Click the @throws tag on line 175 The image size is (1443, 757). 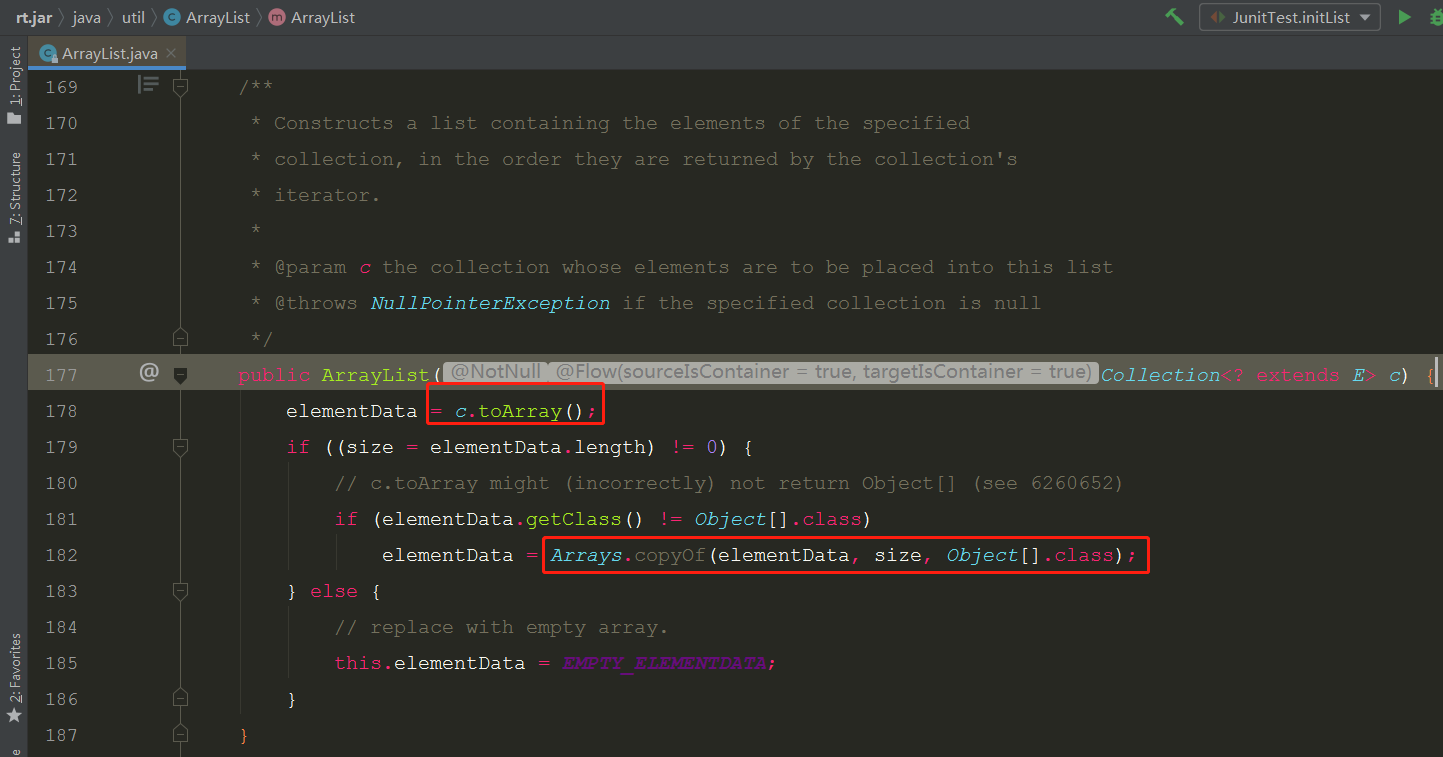(316, 303)
